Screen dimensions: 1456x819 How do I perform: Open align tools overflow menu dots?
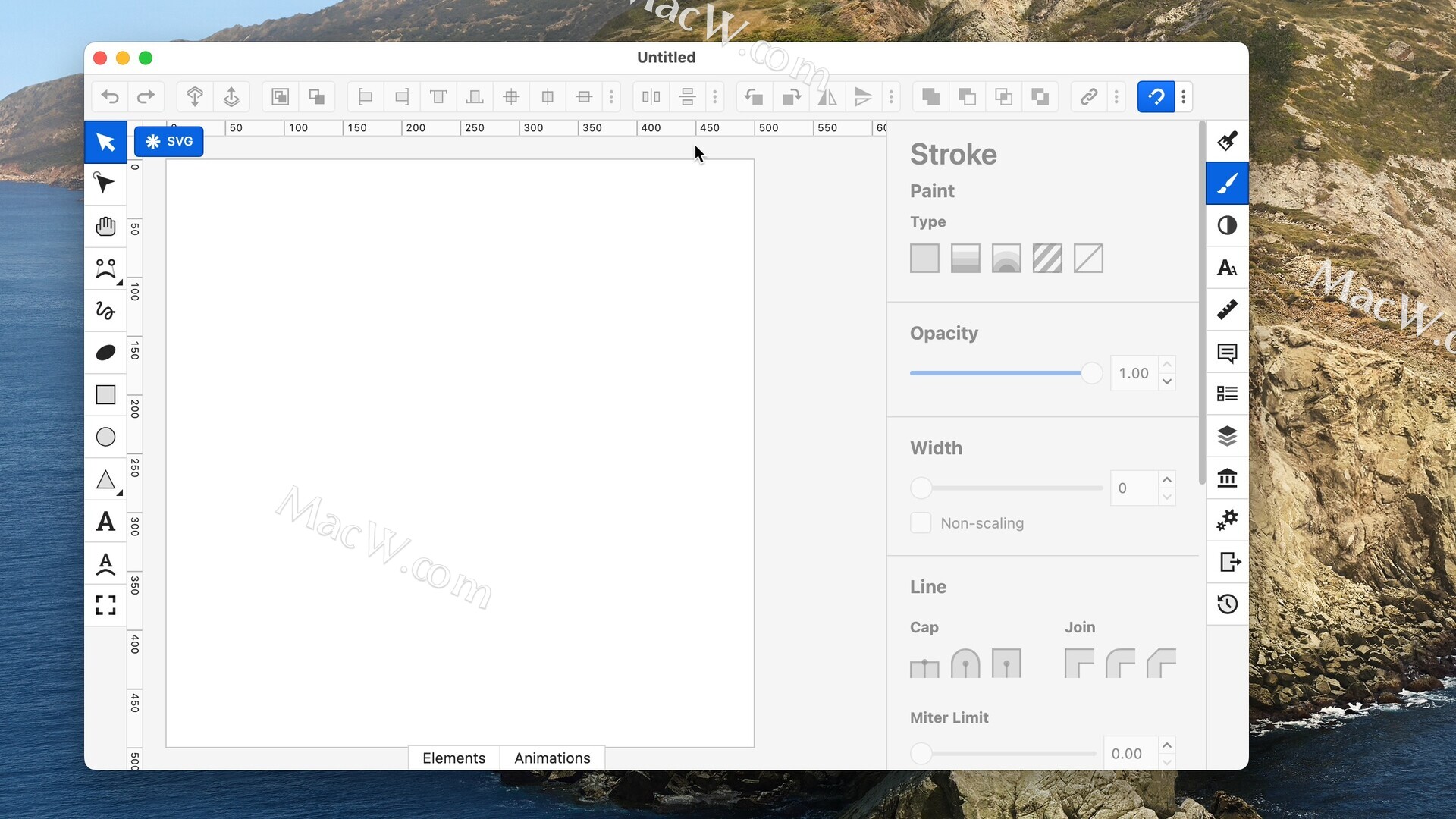(611, 96)
